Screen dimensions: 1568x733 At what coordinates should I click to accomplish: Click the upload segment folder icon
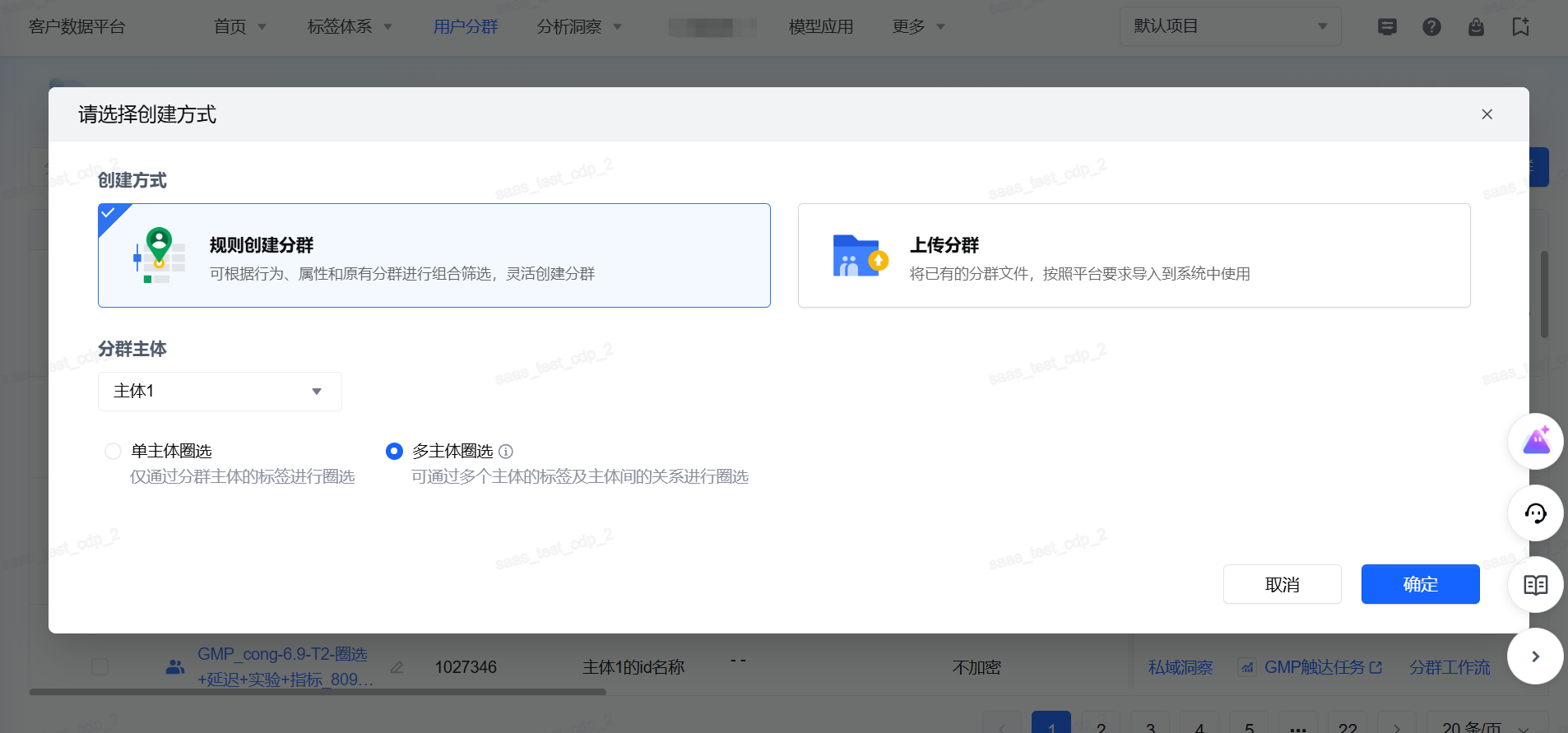pos(860,256)
